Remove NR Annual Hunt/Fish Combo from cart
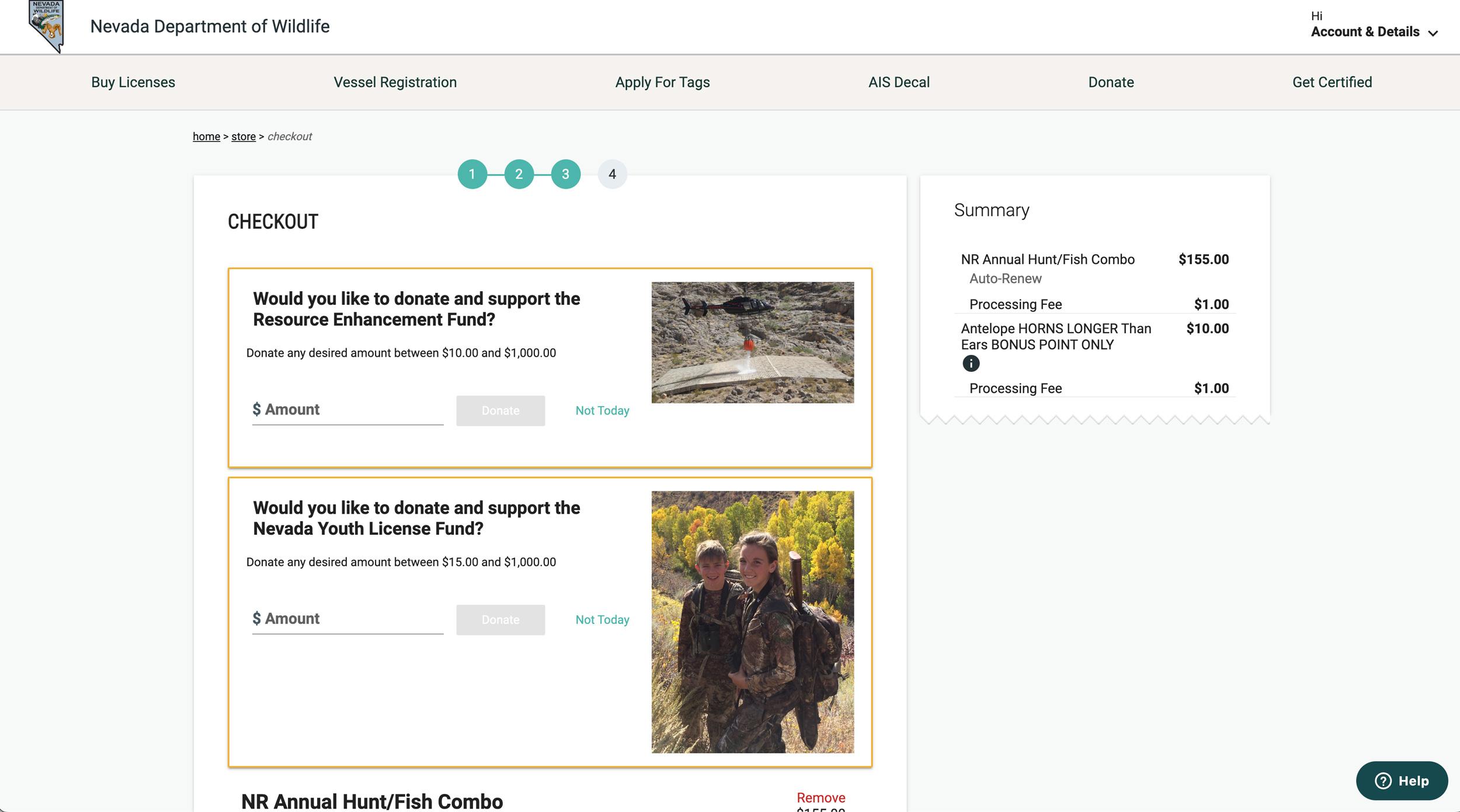The height and width of the screenshot is (812, 1460). coord(820,797)
